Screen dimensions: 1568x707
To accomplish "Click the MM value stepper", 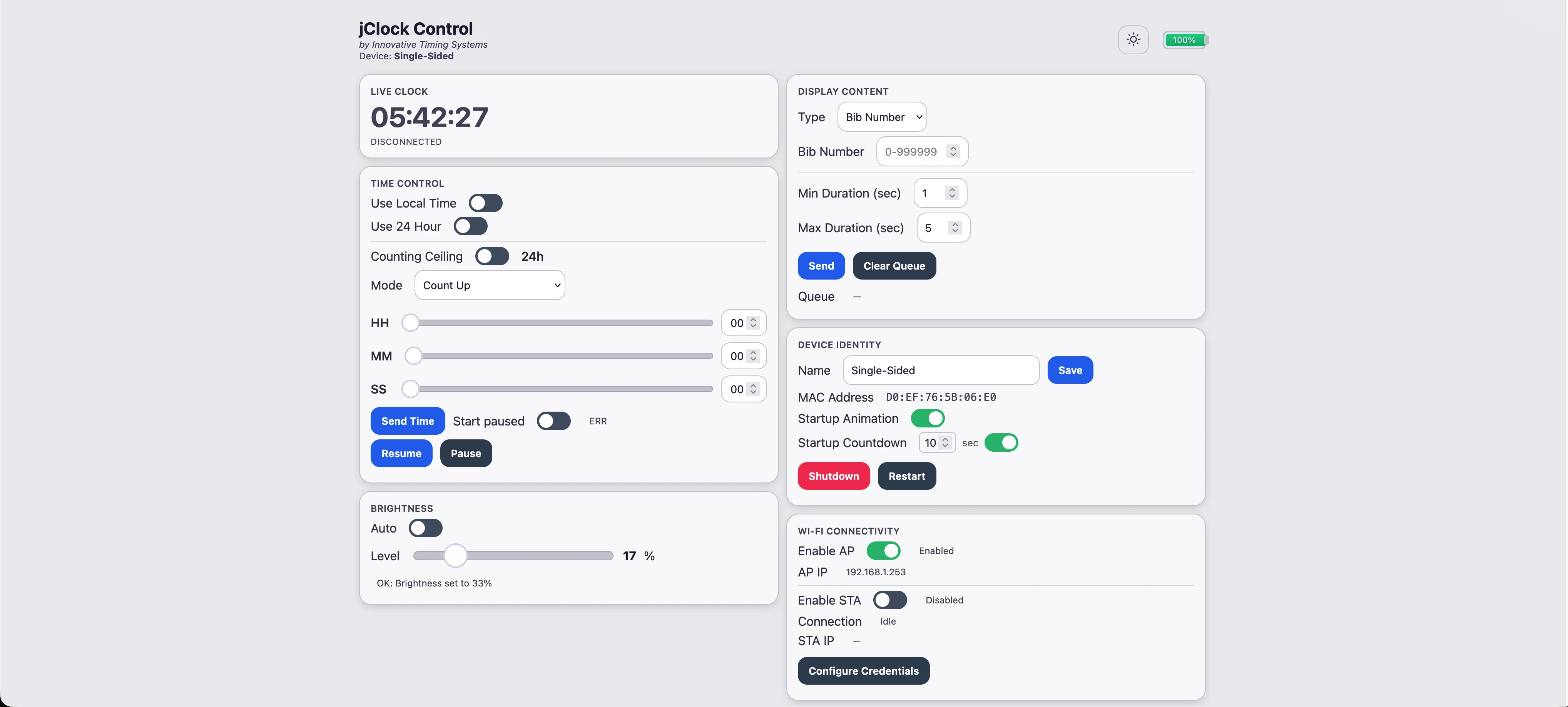I will 753,356.
